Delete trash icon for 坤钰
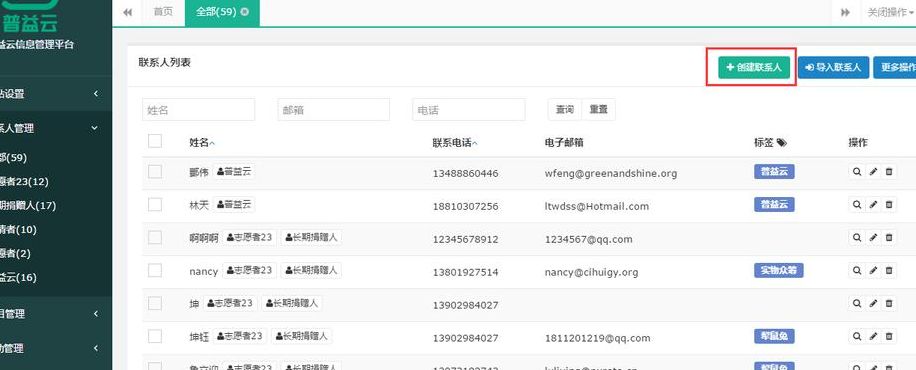This screenshot has height=370, width=916. [x=889, y=336]
